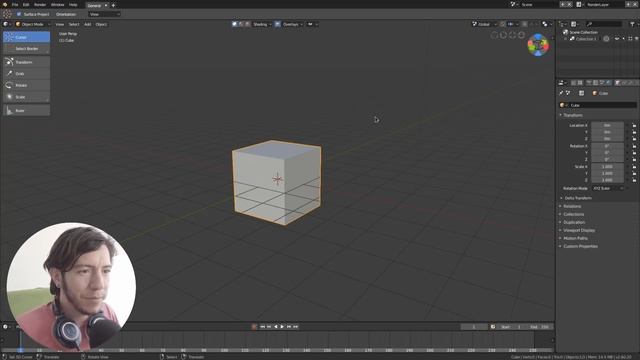Open the viewport Add menu
Image resolution: width=640 pixels, height=360 pixels.
coord(87,24)
